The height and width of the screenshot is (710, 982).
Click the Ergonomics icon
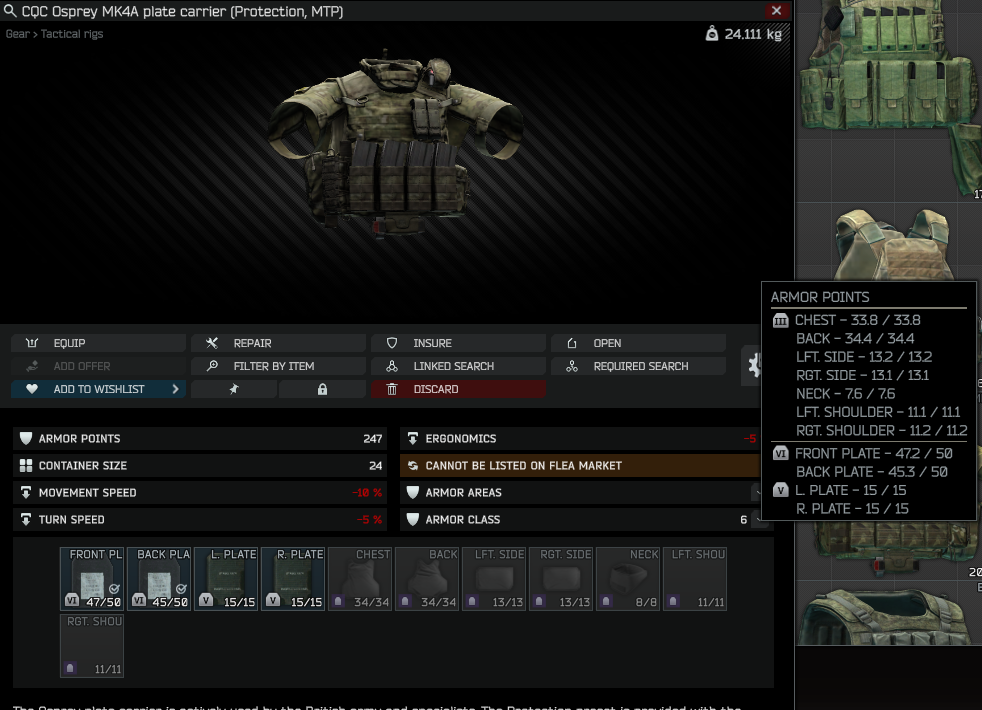[x=413, y=438]
